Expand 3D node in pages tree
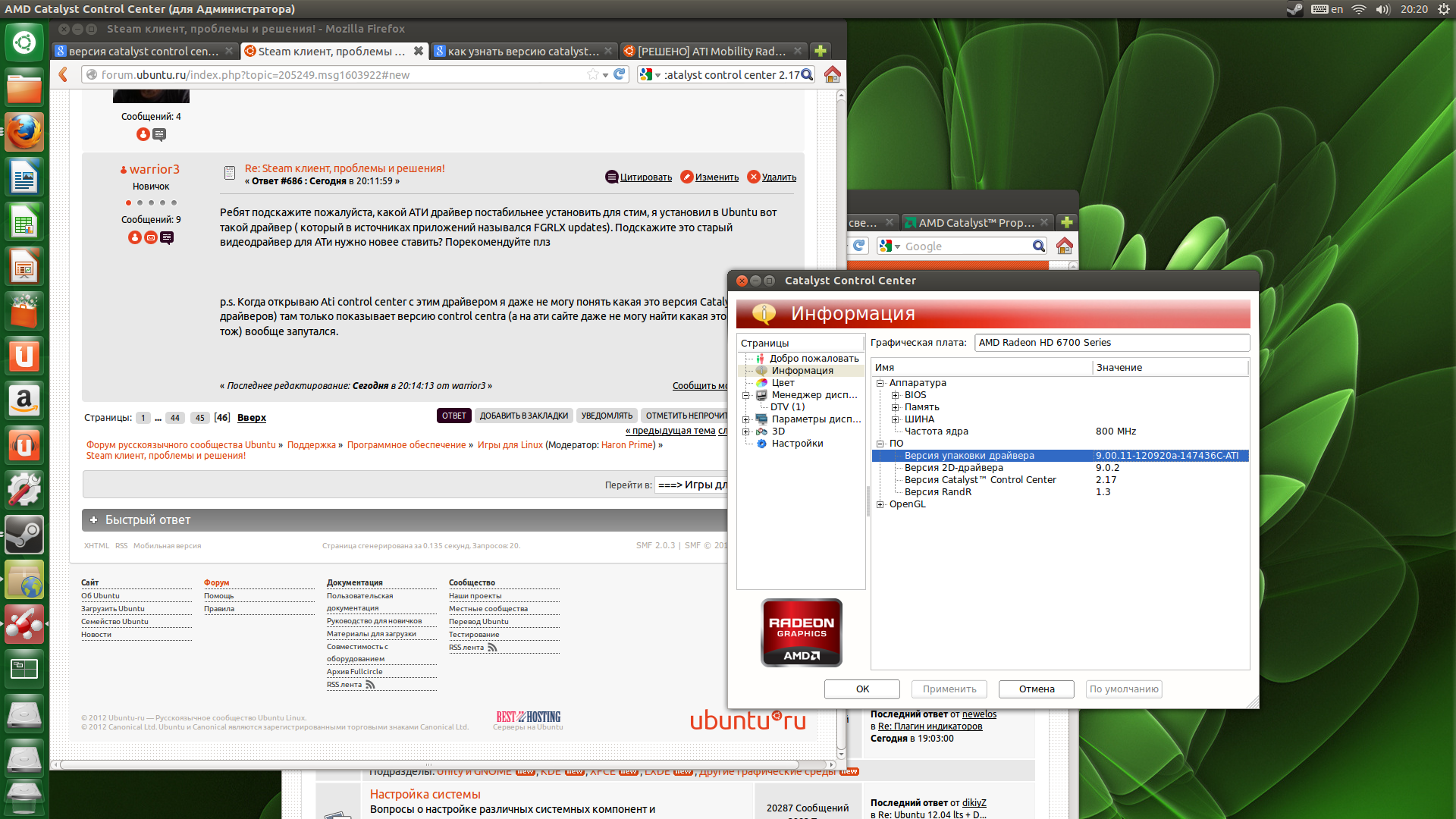Viewport: 1456px width, 819px height. coord(746,431)
